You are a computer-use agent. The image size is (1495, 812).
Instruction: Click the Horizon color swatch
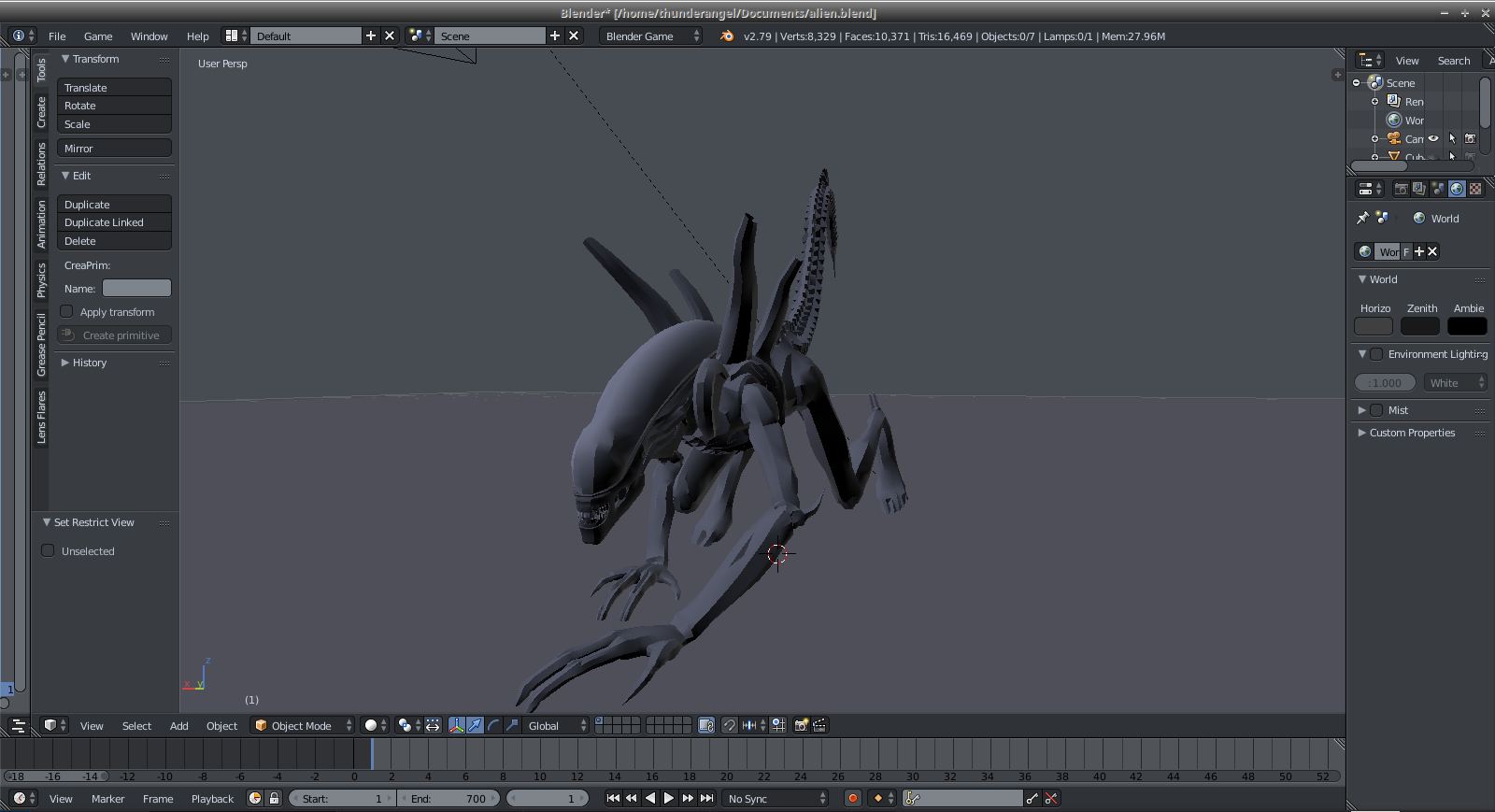pos(1374,326)
